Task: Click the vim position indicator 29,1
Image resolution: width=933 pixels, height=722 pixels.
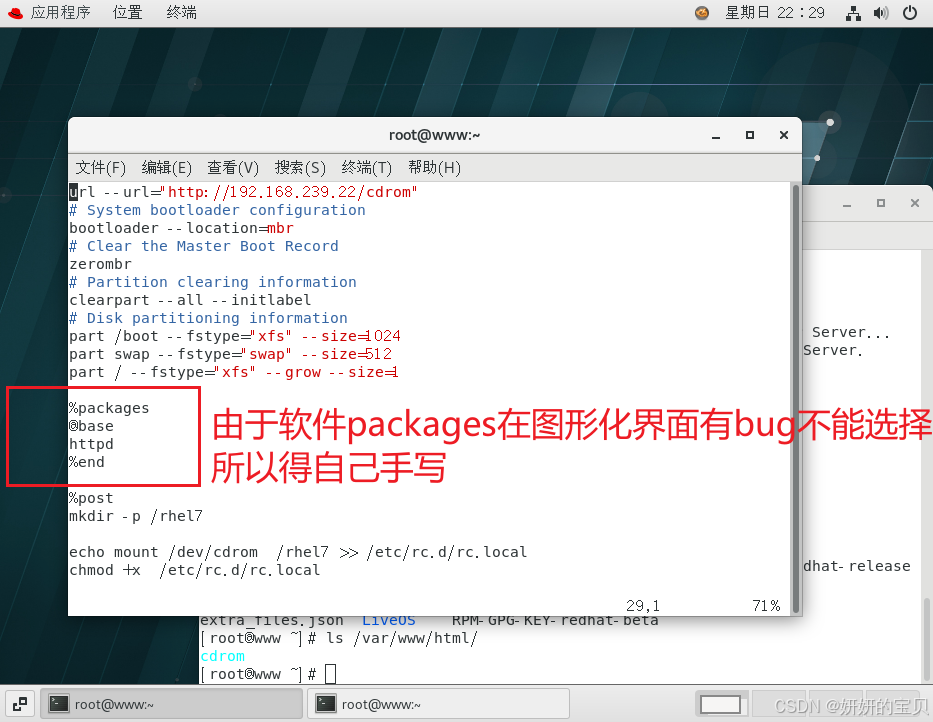Action: click(643, 606)
